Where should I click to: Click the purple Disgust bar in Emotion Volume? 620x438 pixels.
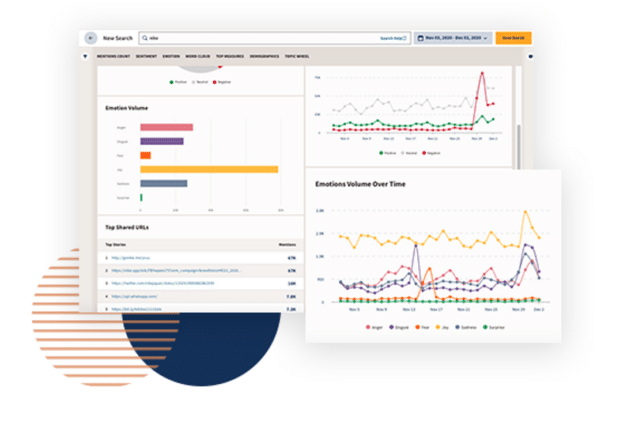point(162,141)
